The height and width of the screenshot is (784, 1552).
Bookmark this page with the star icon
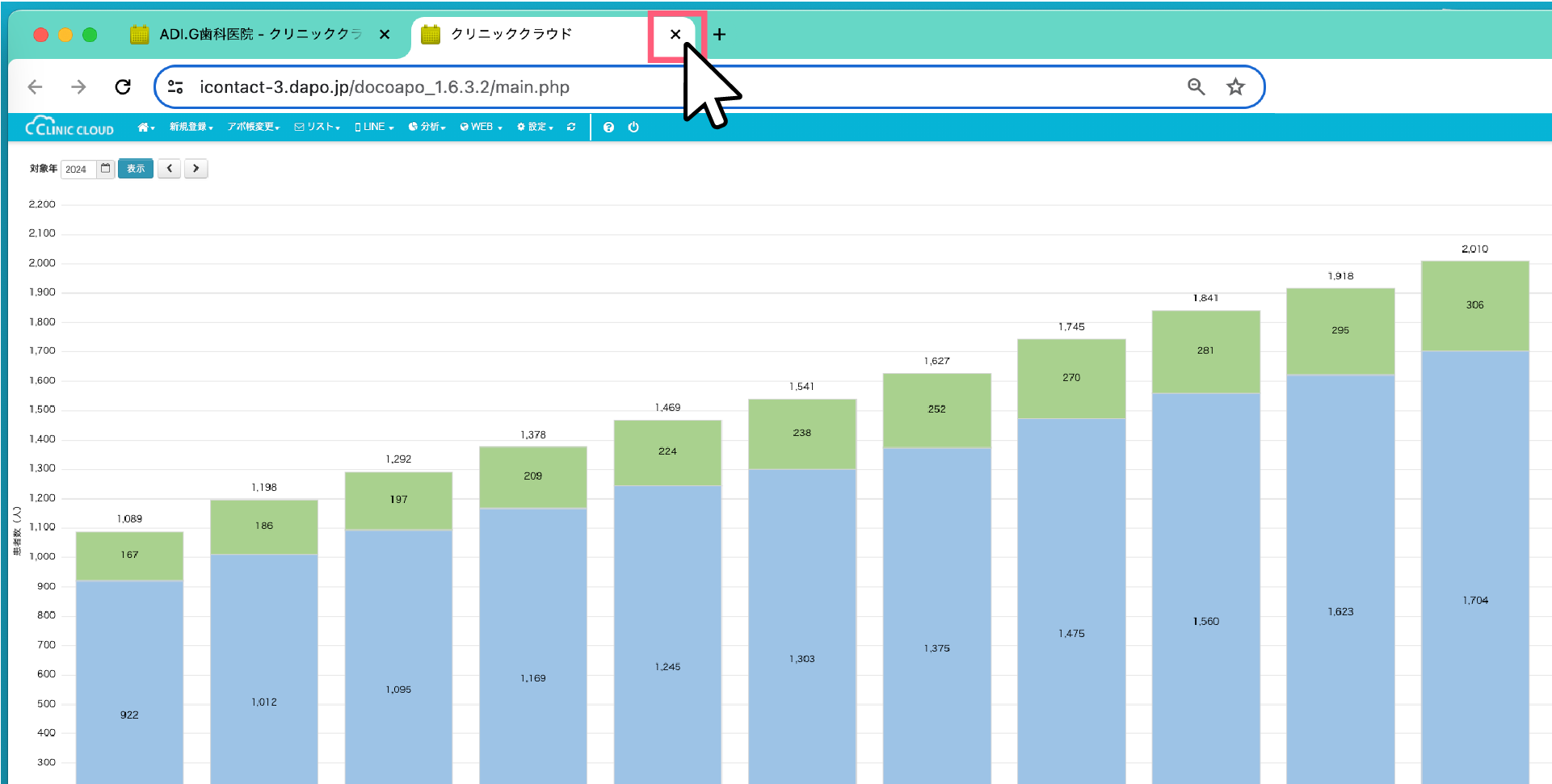click(1235, 87)
